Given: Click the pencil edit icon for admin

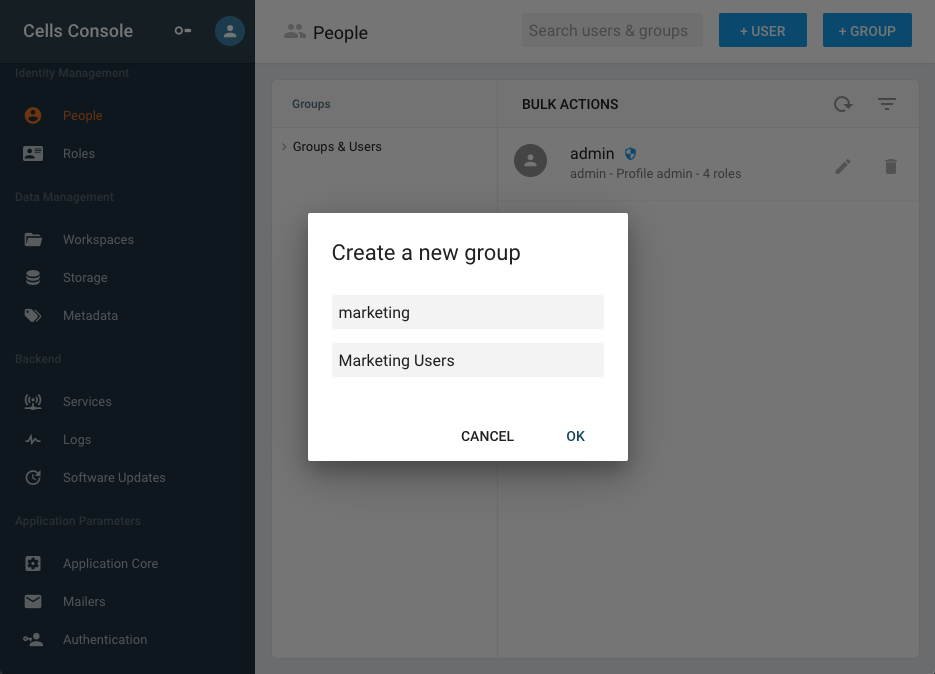Looking at the screenshot, I should 843,166.
